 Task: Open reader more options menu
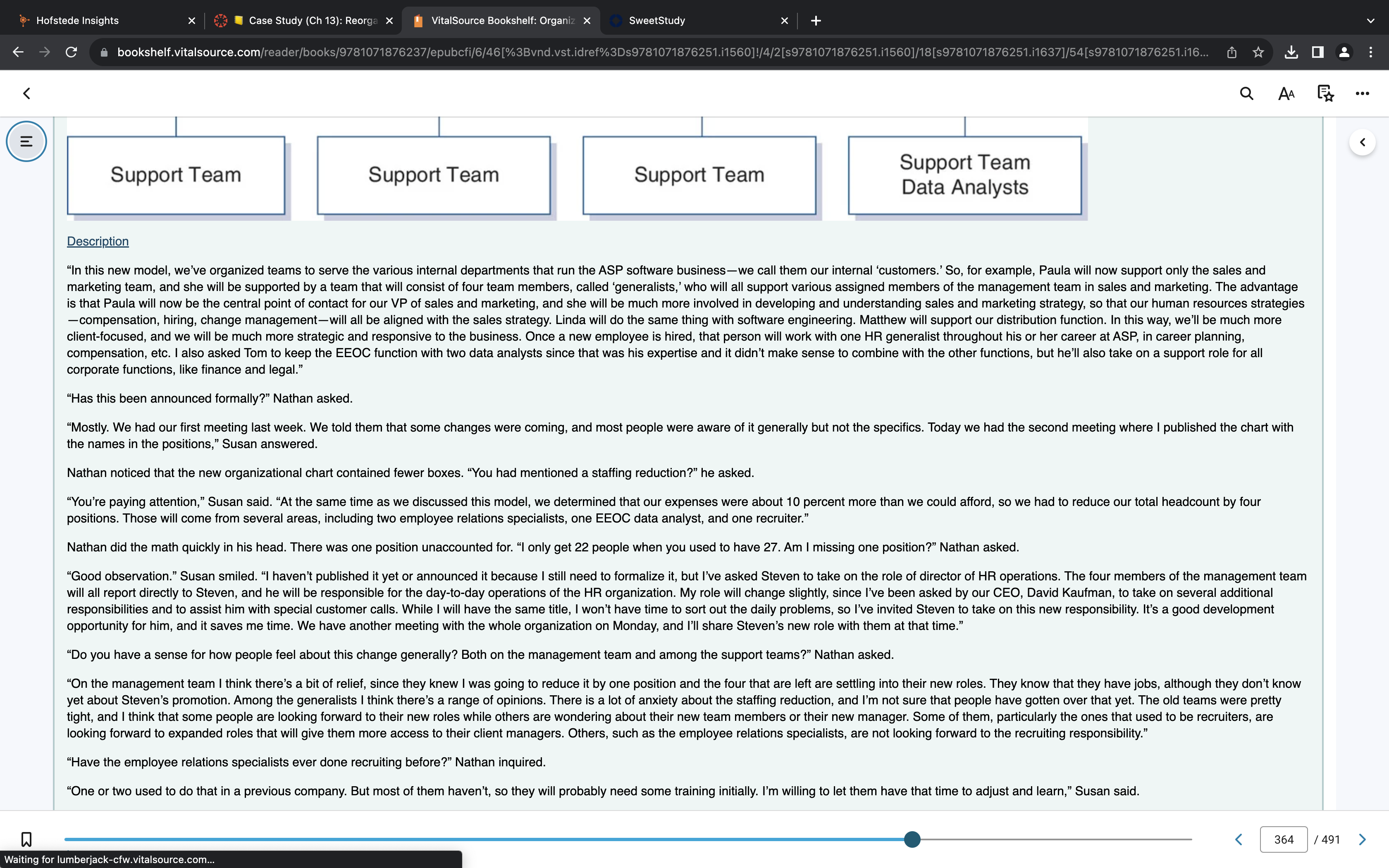pyautogui.click(x=1362, y=93)
